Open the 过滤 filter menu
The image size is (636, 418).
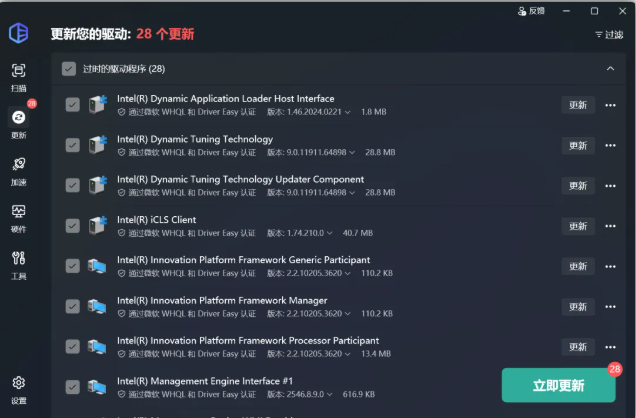tap(607, 34)
